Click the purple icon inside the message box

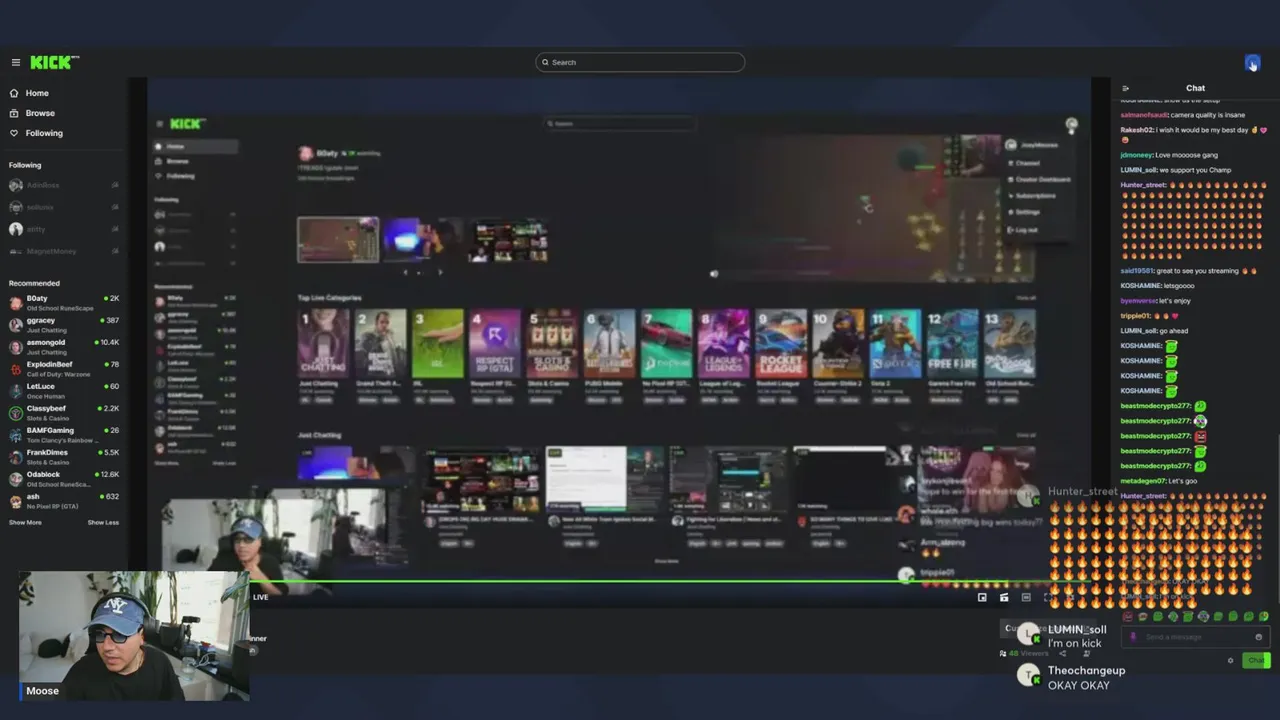[1133, 637]
